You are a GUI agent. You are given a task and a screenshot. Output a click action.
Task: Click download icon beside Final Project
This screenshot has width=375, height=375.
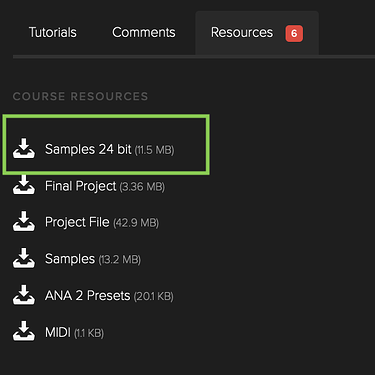pos(24,185)
